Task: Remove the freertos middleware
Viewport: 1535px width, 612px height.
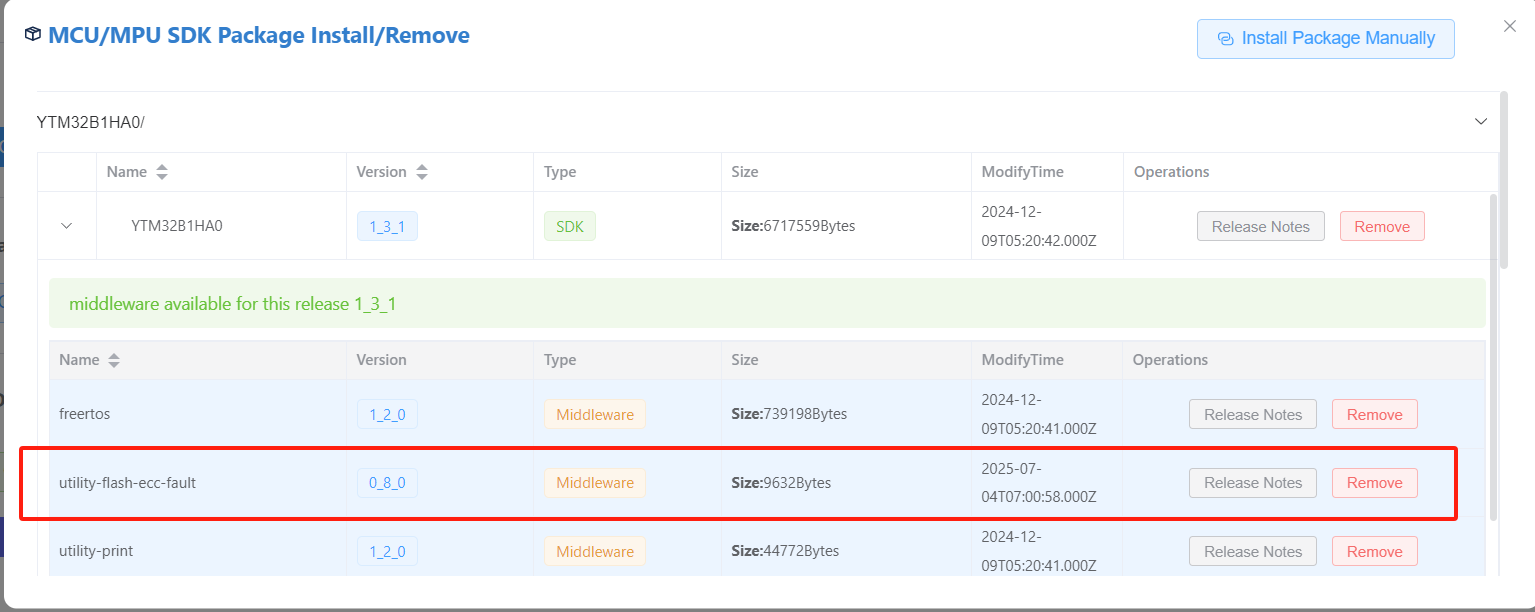Action: click(x=1374, y=415)
